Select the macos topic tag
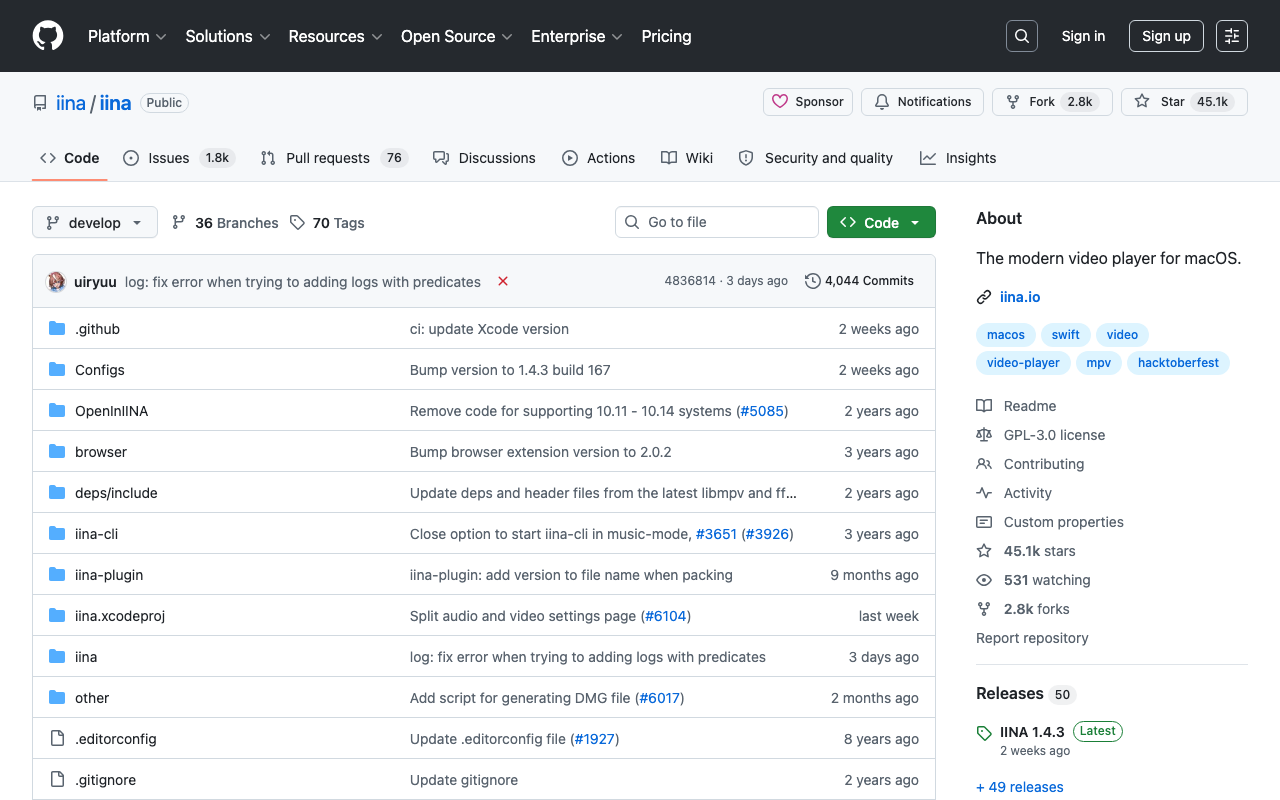Screen dimensions: 1280x800 (x=1006, y=335)
